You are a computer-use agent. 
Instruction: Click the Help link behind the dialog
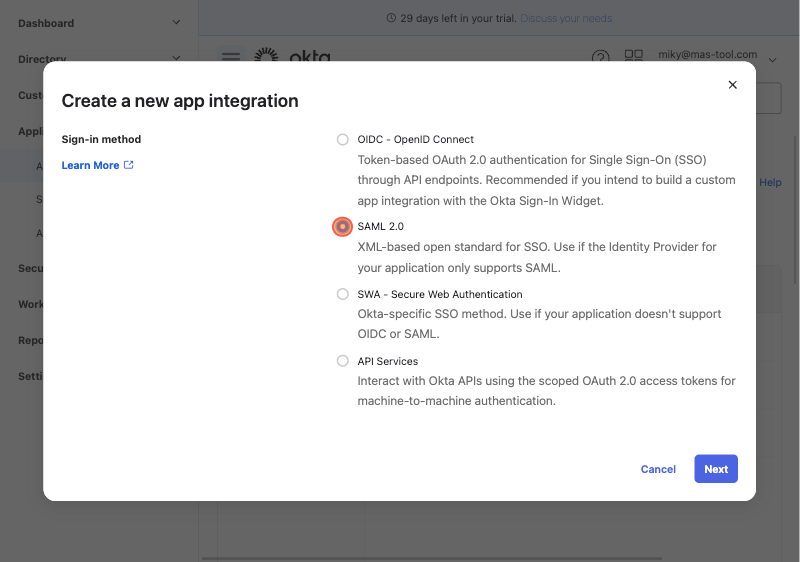tap(770, 183)
